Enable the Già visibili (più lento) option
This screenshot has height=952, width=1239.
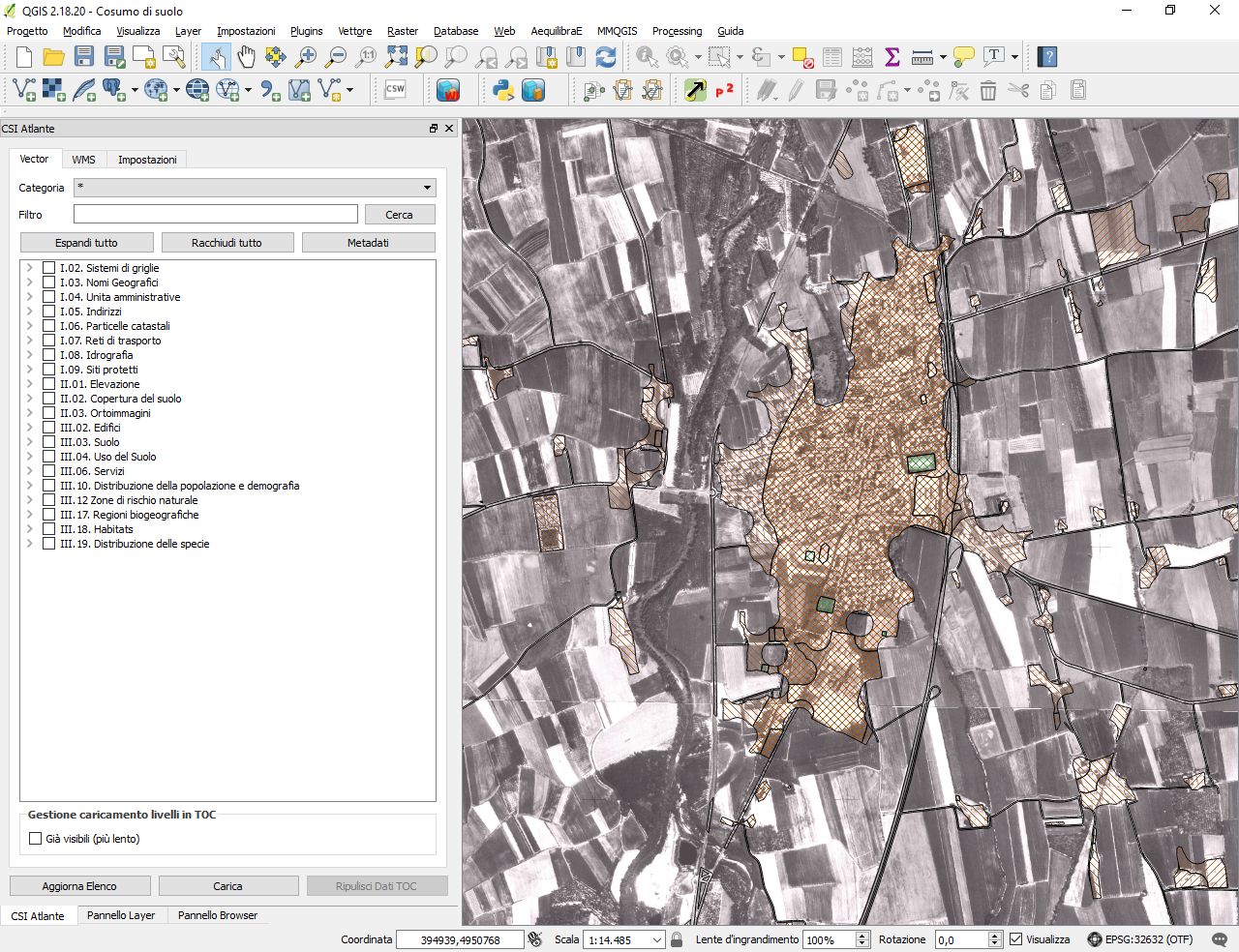[36, 839]
